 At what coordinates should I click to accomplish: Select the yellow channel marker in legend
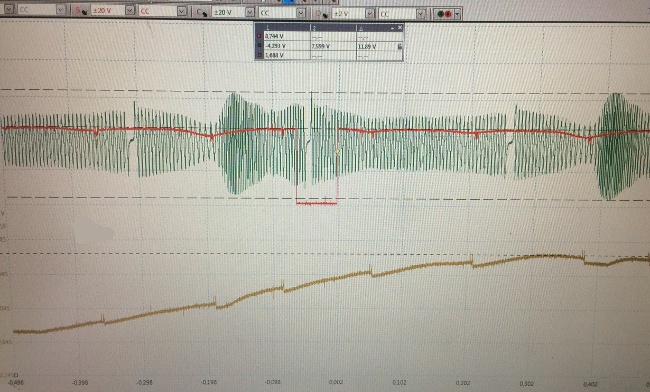tap(260, 55)
